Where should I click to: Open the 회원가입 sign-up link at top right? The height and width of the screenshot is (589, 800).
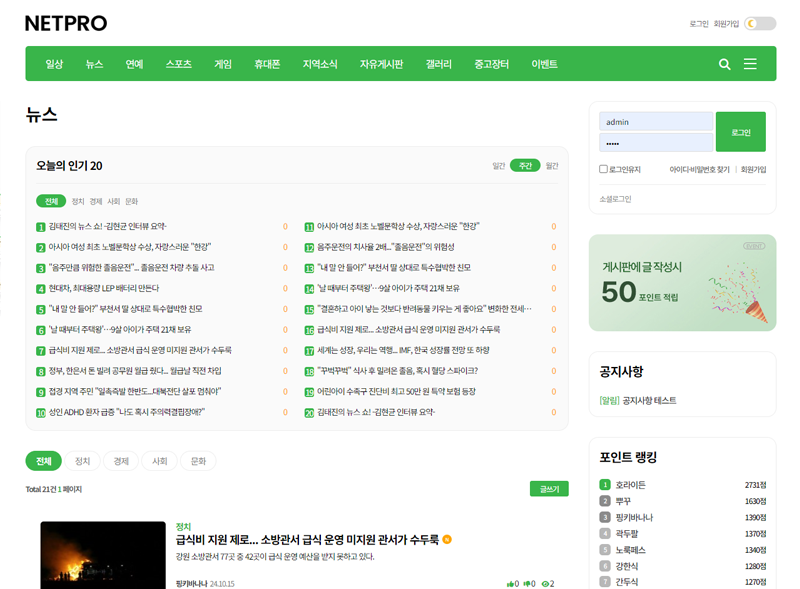[x=725, y=22]
